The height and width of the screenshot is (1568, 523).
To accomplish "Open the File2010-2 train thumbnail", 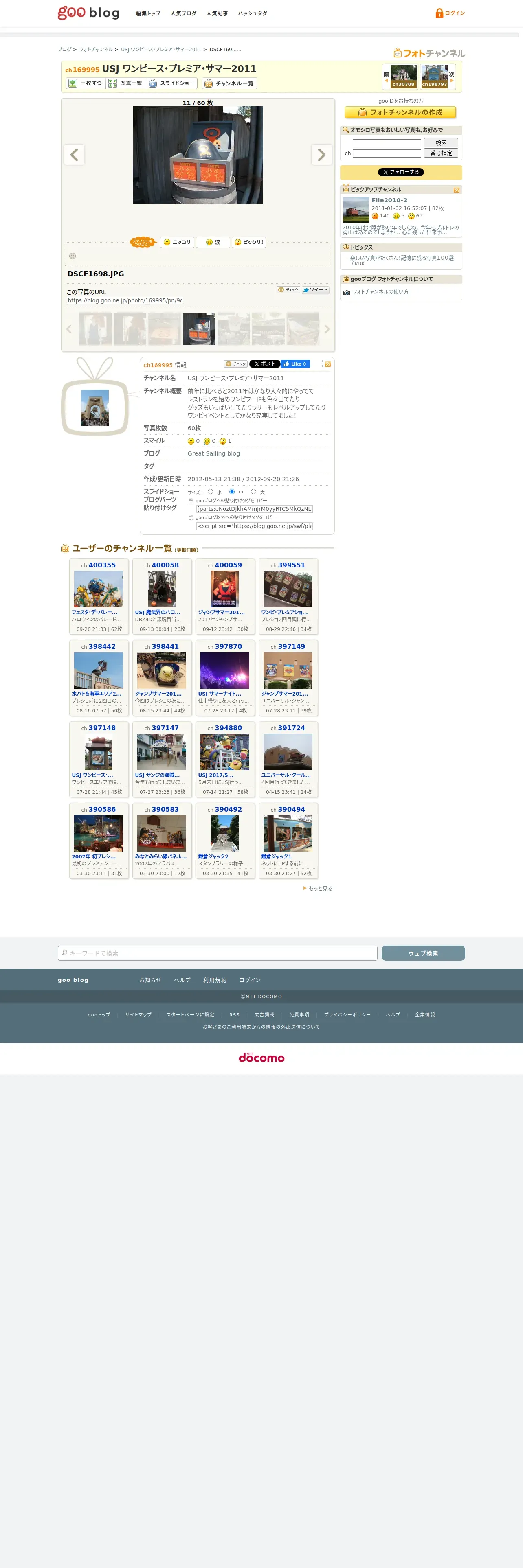I will (356, 209).
